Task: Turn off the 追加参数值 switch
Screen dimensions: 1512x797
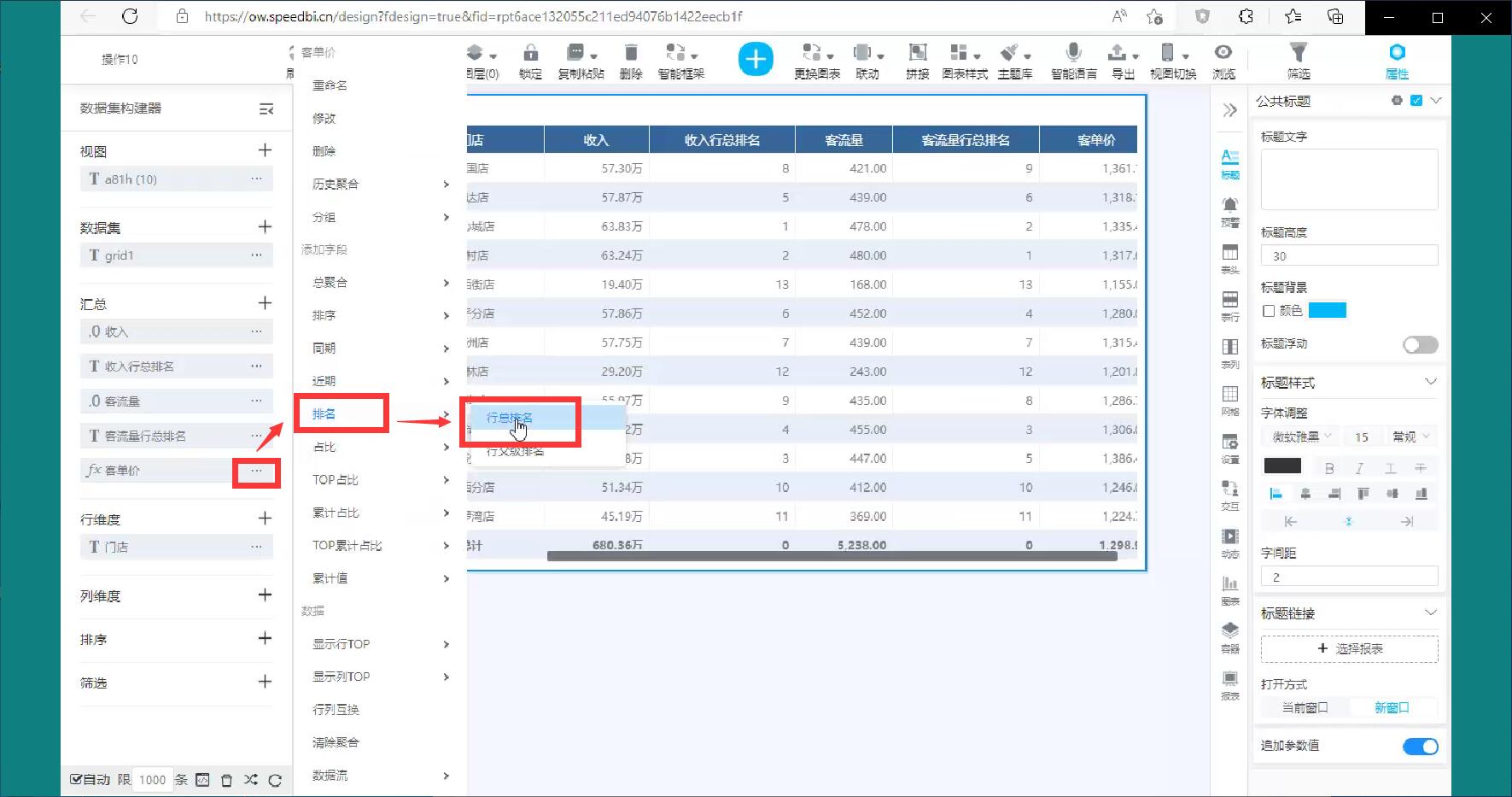Action: coord(1420,747)
